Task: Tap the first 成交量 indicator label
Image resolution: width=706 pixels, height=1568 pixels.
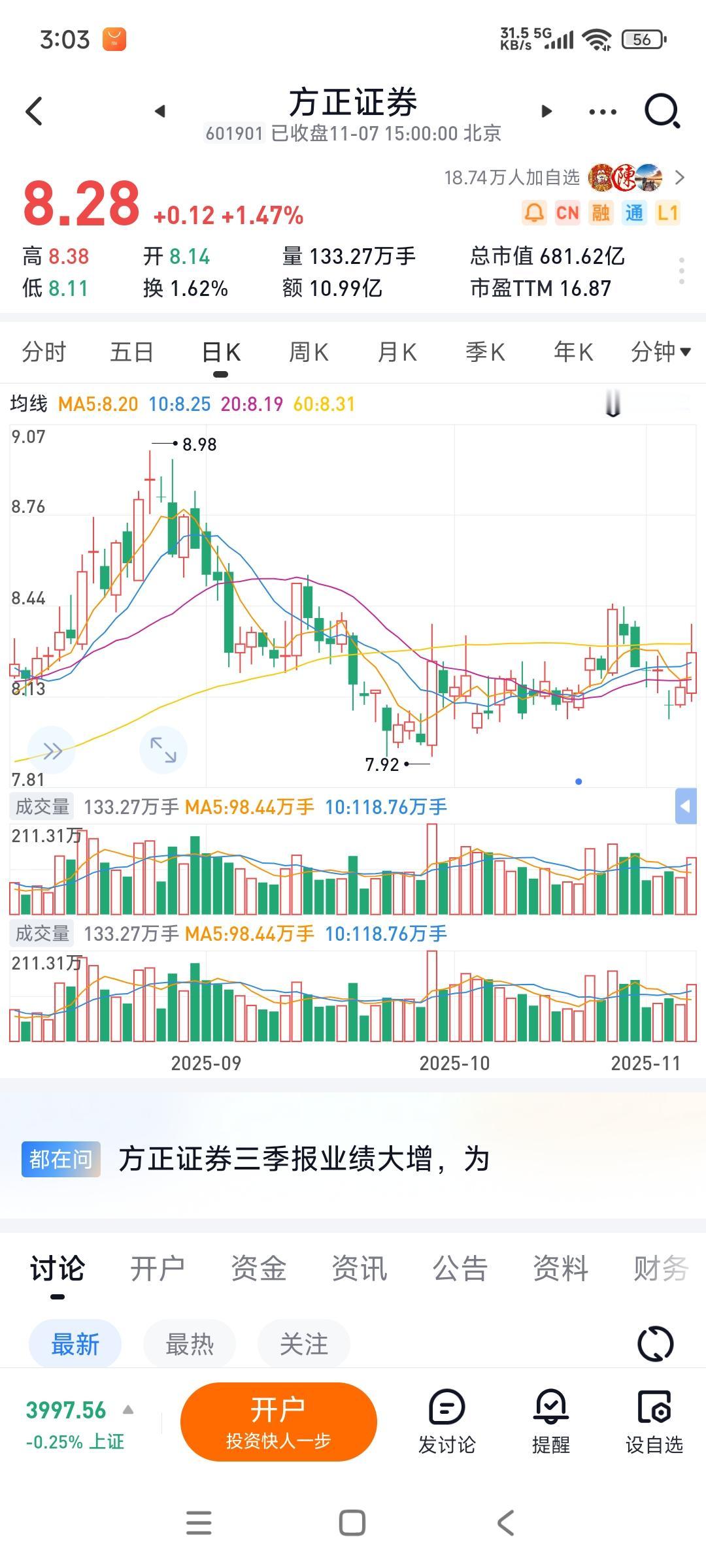Action: coord(42,807)
